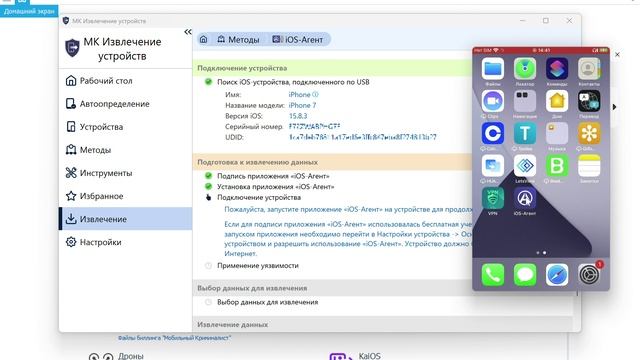Select the iOS-Агент breadcrumb
Viewport: 640px width, 360px height.
point(298,40)
